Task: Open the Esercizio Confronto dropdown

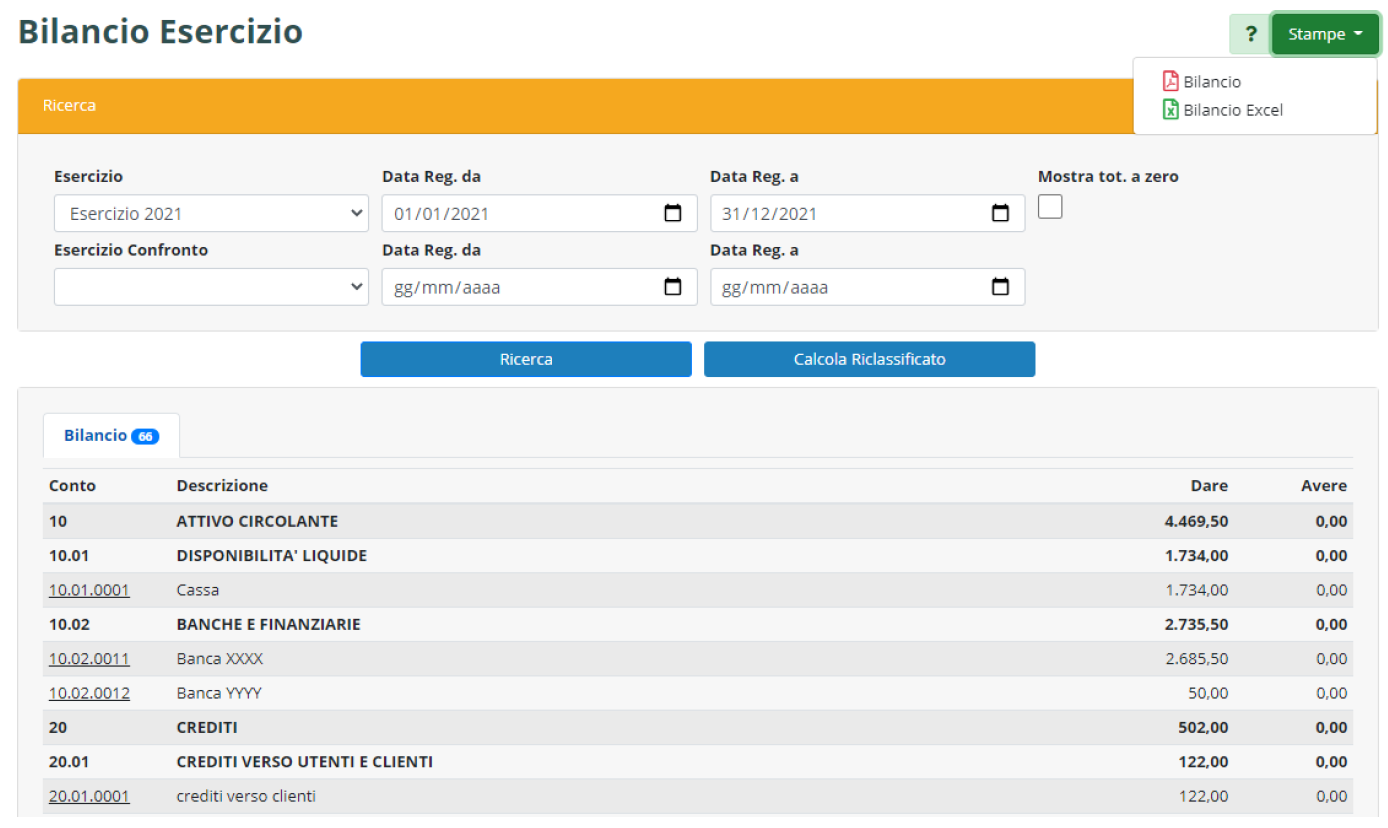Action: [x=211, y=287]
